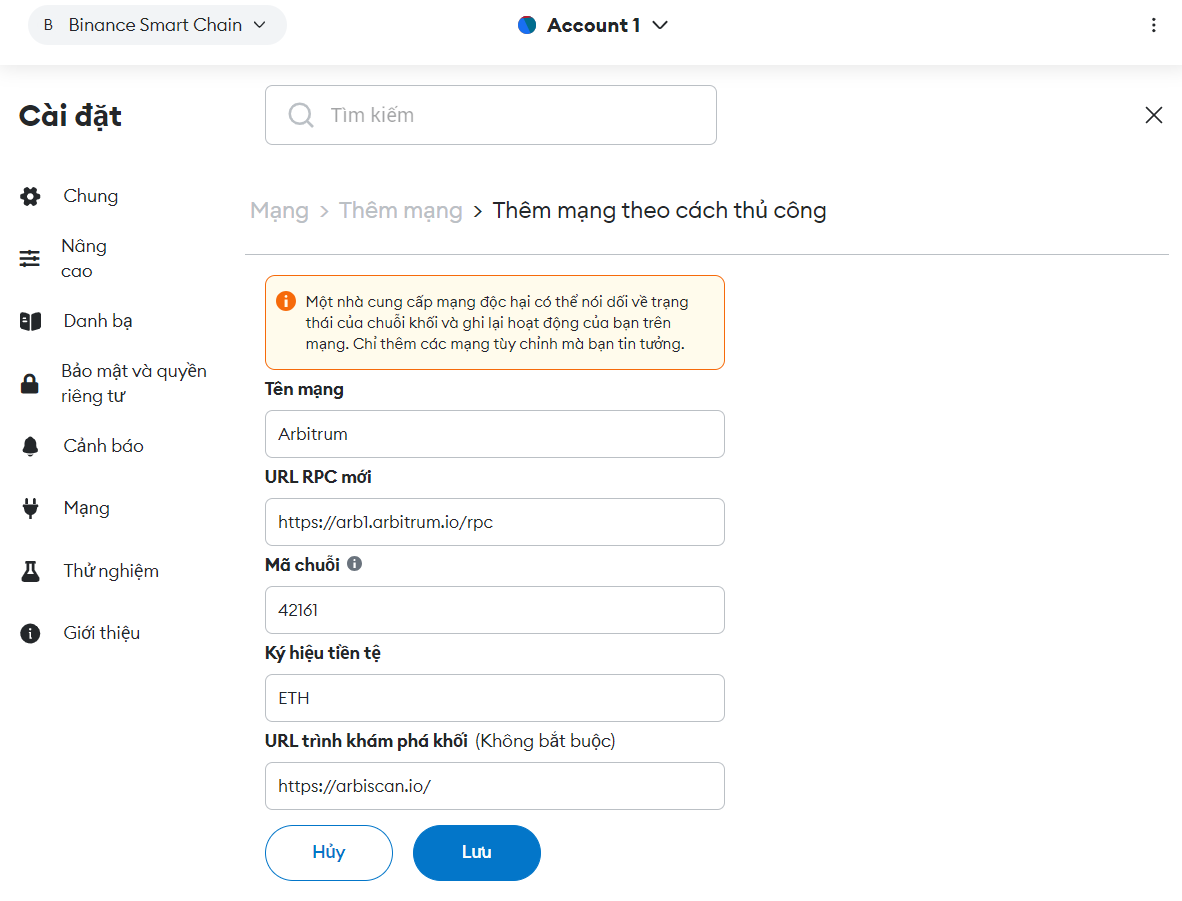Click the plug icon beside Mạng

pyautogui.click(x=30, y=508)
